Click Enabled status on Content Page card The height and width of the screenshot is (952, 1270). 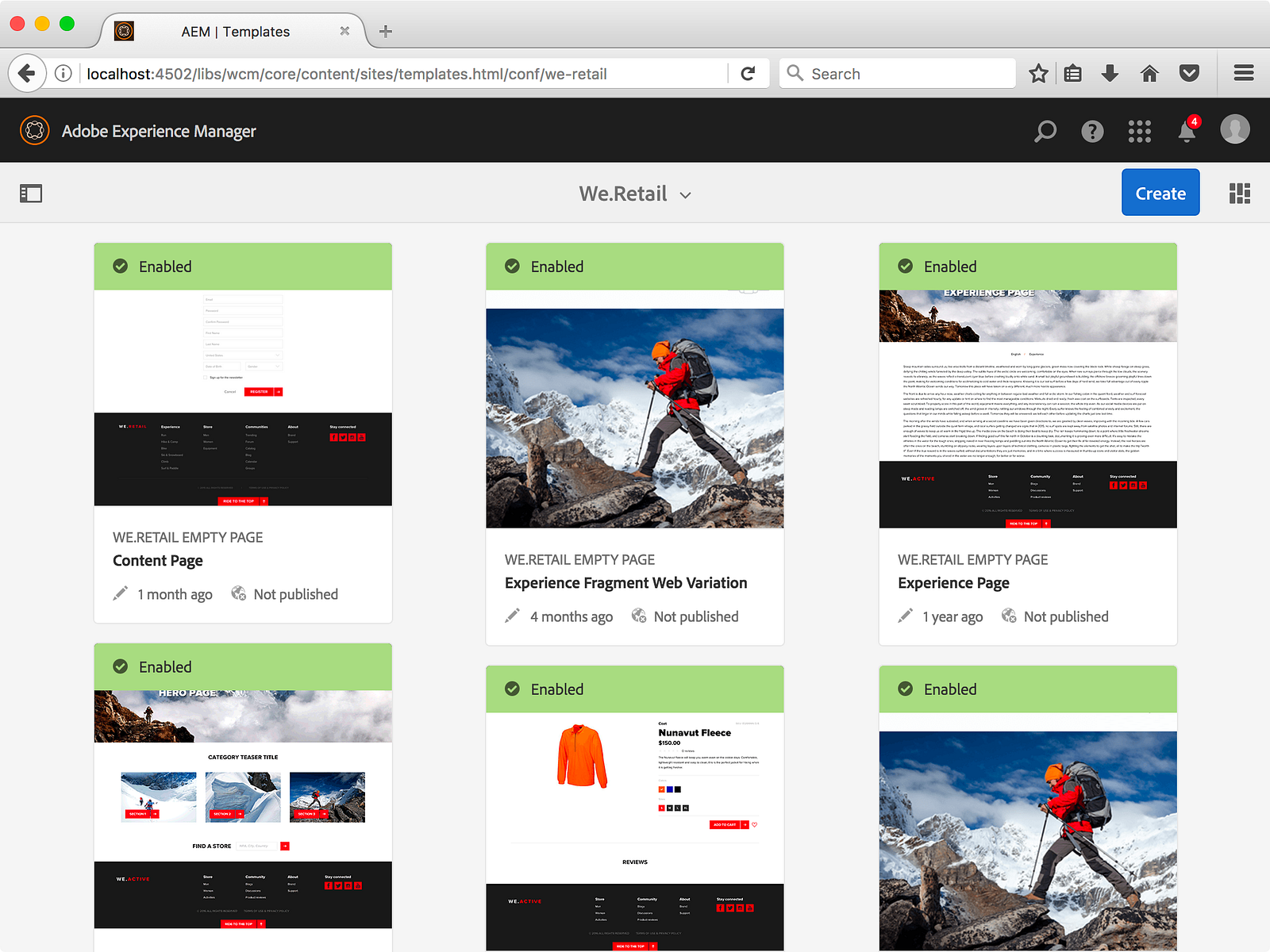tap(165, 267)
